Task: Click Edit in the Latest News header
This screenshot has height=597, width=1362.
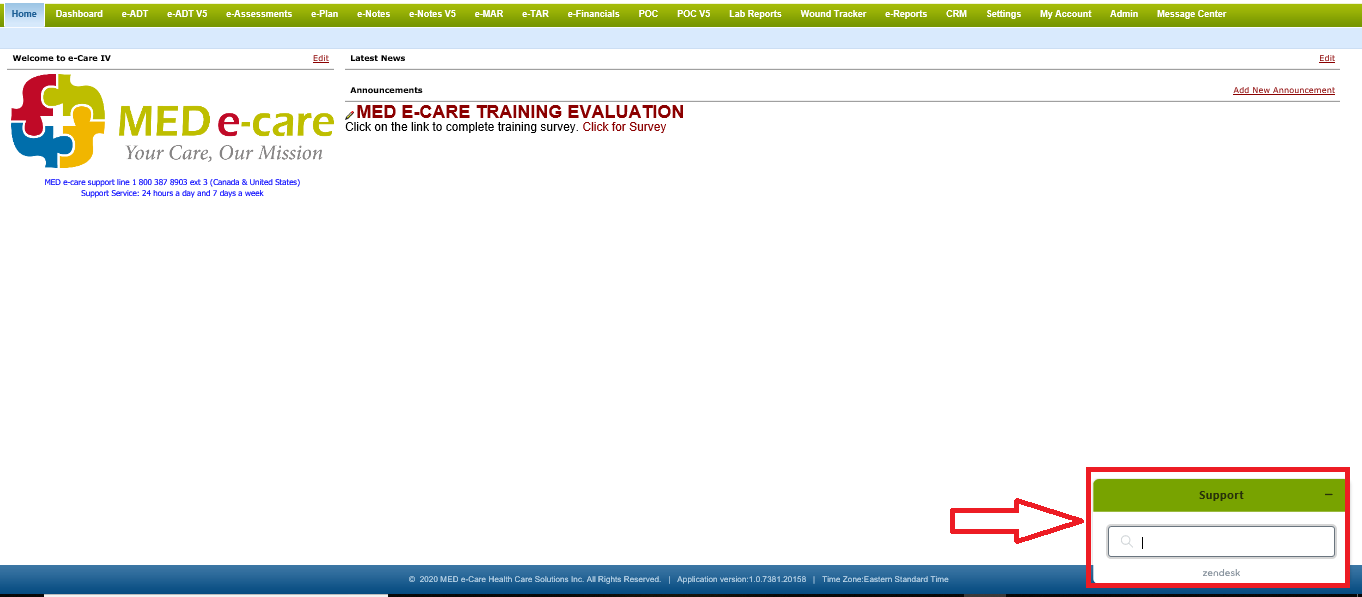Action: (x=1326, y=59)
